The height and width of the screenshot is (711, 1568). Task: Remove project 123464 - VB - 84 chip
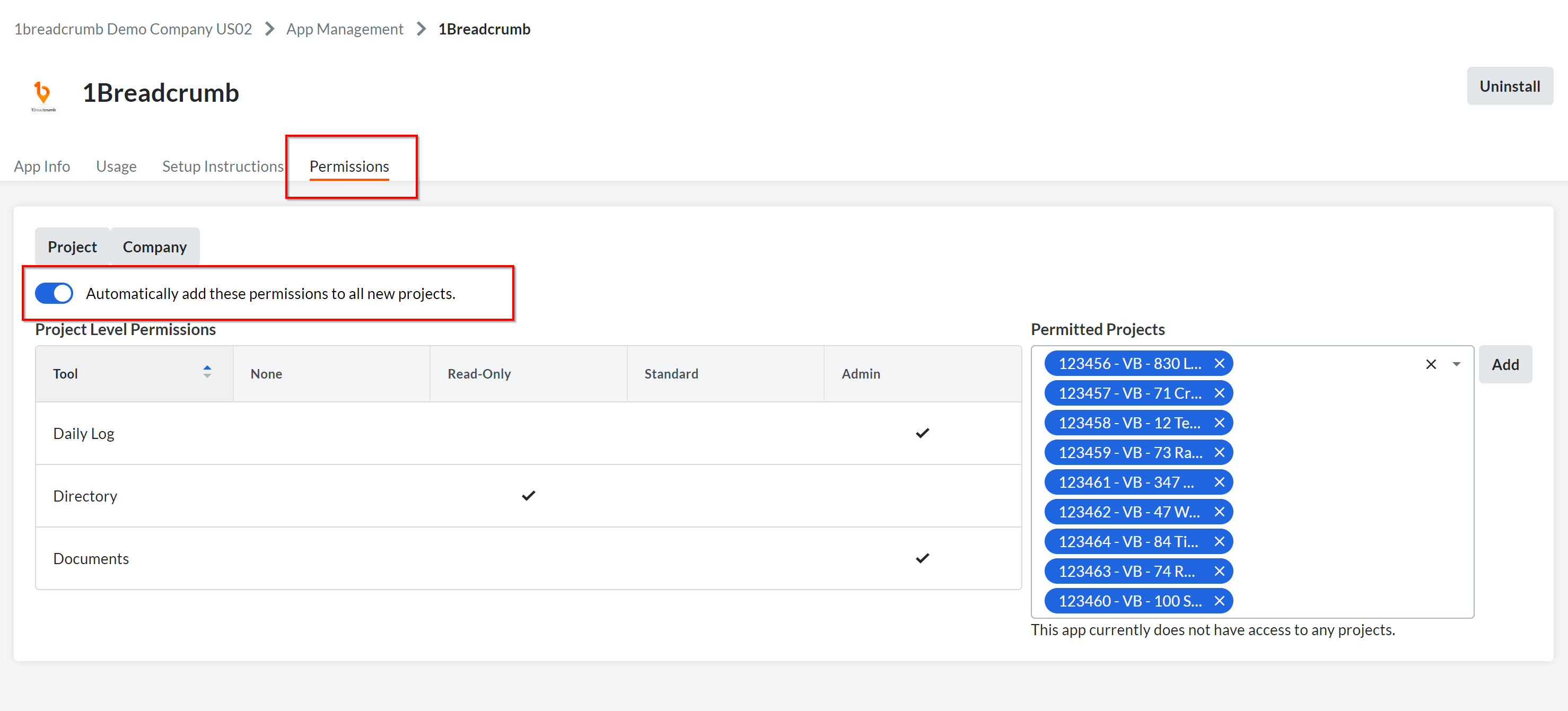point(1219,541)
